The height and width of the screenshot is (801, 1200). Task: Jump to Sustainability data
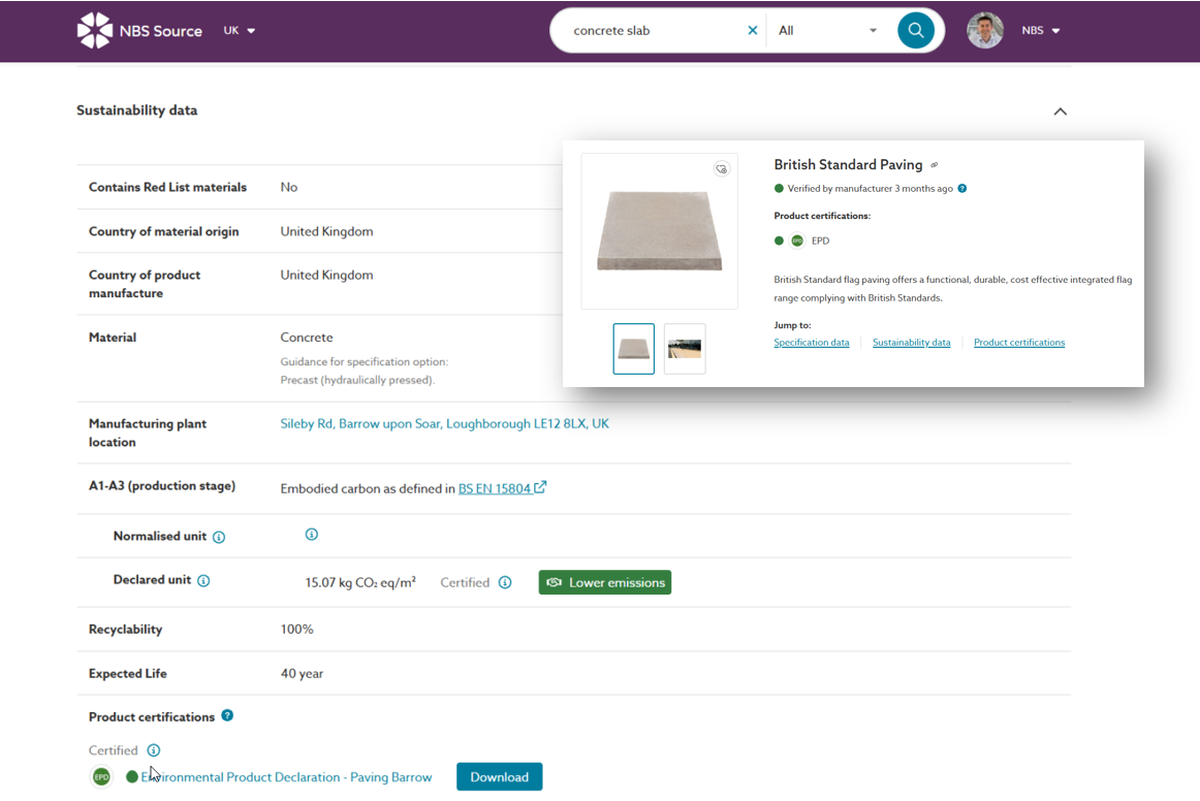point(912,343)
